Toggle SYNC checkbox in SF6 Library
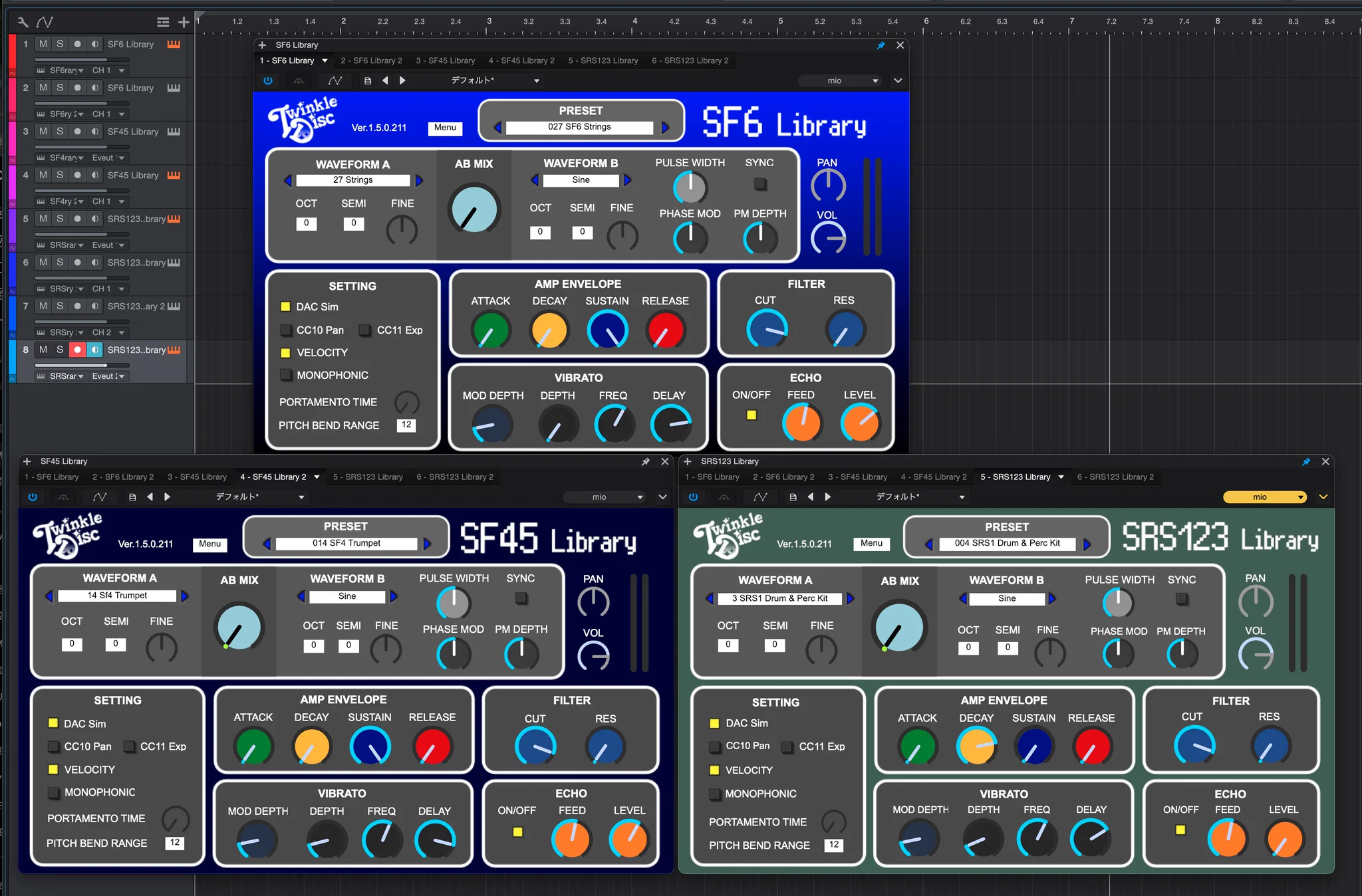 [759, 183]
